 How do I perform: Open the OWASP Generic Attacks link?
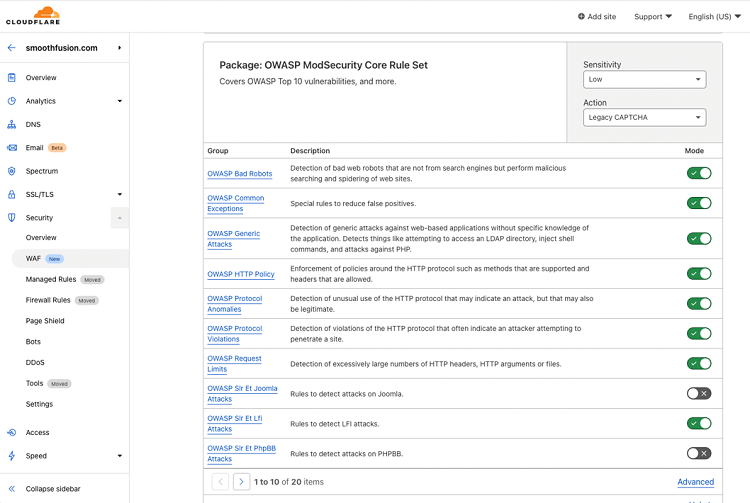click(233, 239)
